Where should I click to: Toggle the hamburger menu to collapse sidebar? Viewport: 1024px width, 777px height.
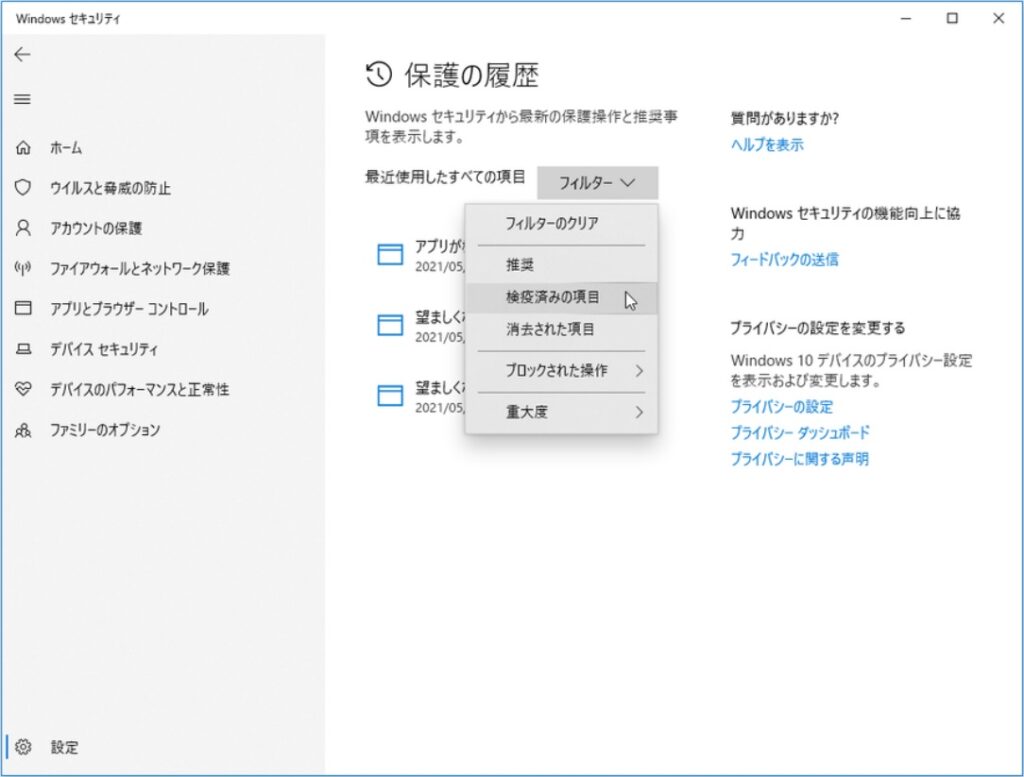21,99
